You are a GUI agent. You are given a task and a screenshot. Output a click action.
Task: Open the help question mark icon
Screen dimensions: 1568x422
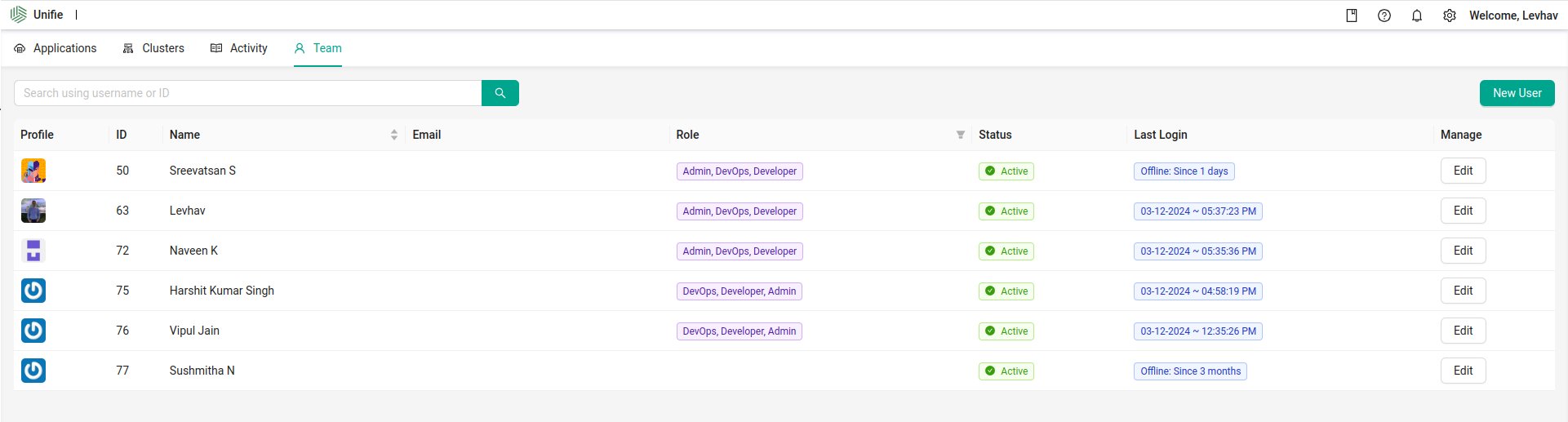(x=1384, y=16)
